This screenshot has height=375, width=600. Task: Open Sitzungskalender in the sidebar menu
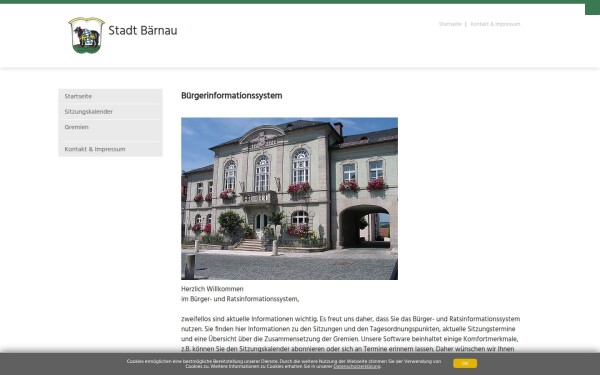(x=110, y=112)
